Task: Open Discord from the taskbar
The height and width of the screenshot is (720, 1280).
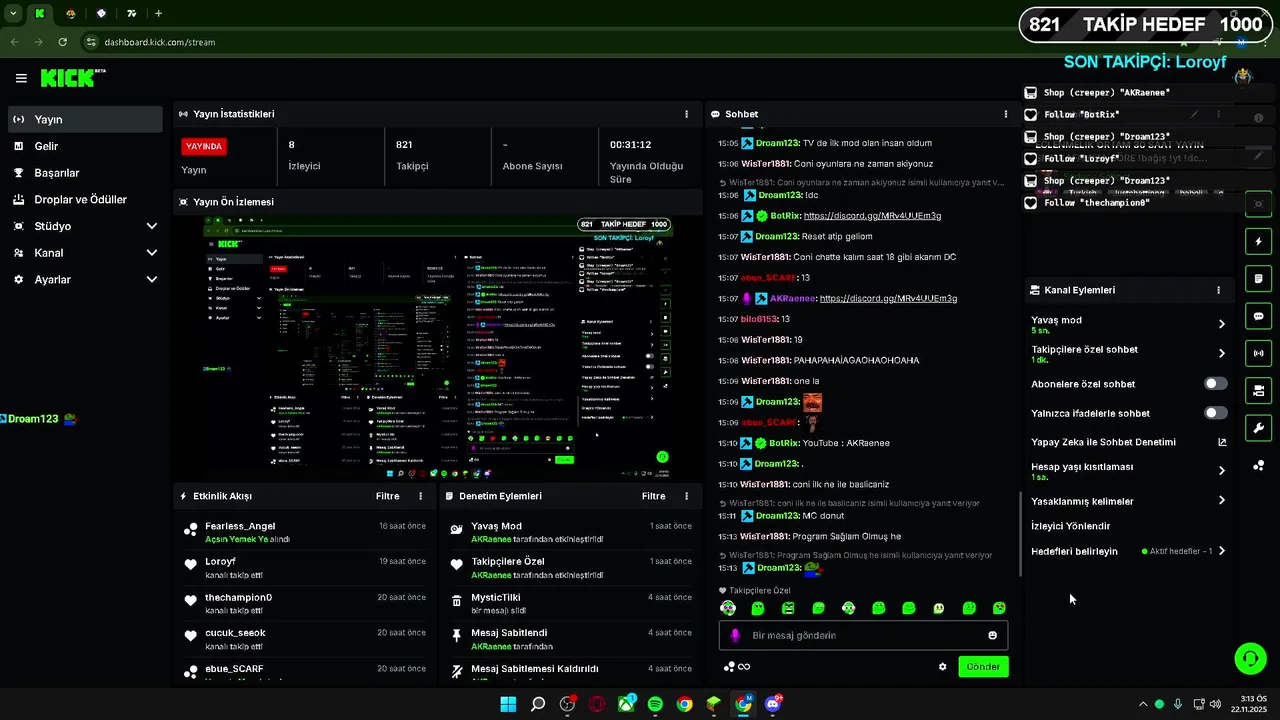Action: coord(772,704)
